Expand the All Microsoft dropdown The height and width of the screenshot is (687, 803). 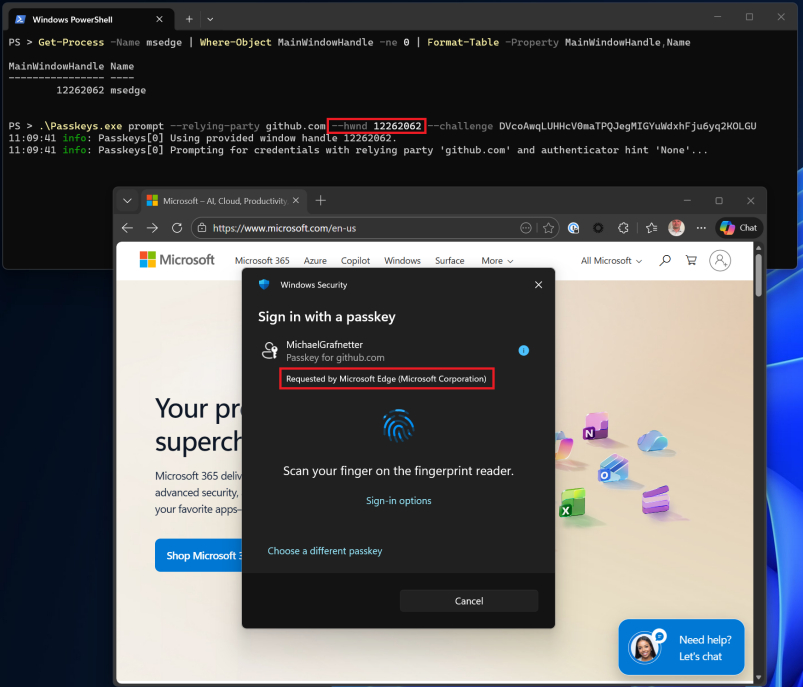tap(611, 261)
